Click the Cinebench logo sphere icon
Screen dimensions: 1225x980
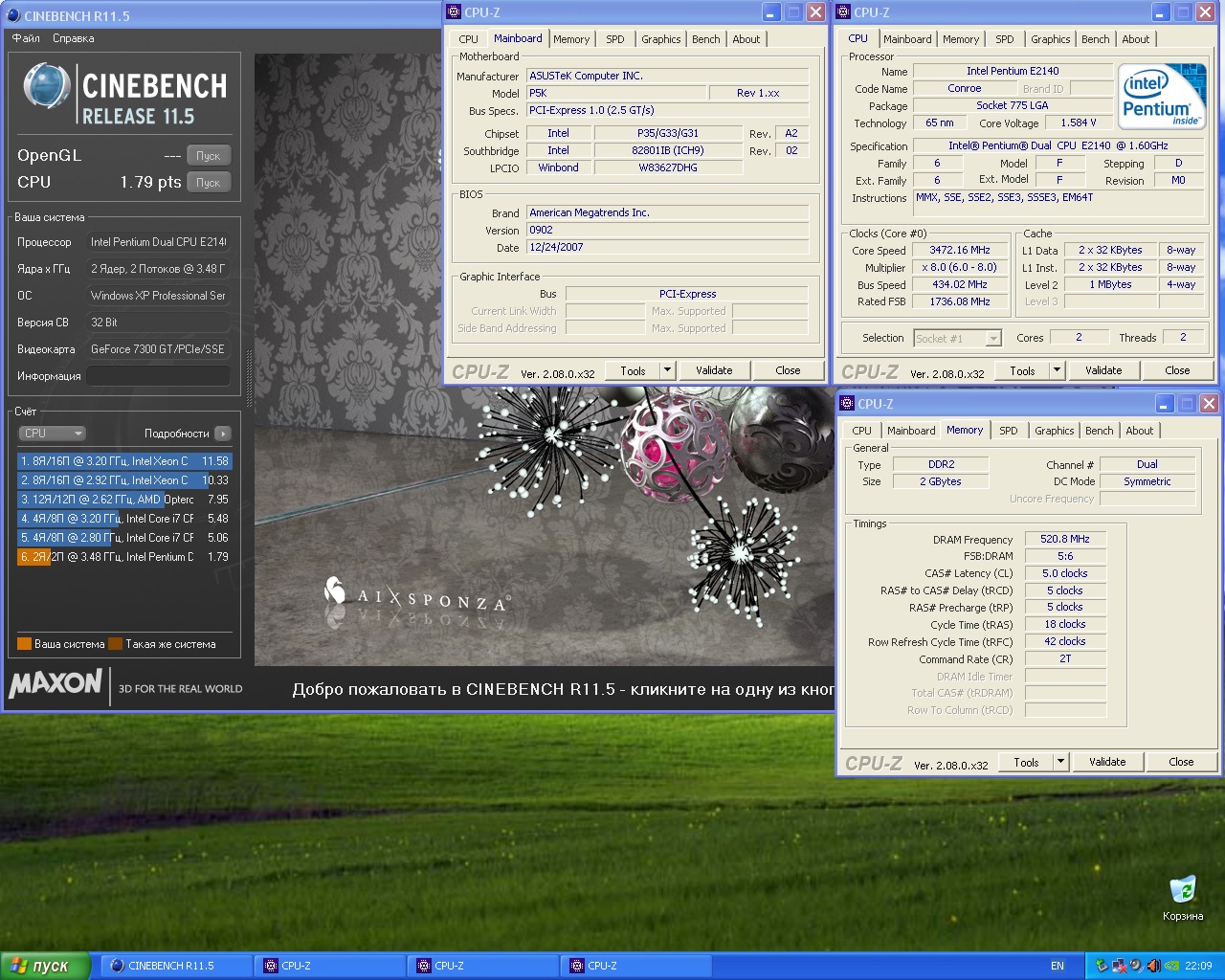click(45, 86)
